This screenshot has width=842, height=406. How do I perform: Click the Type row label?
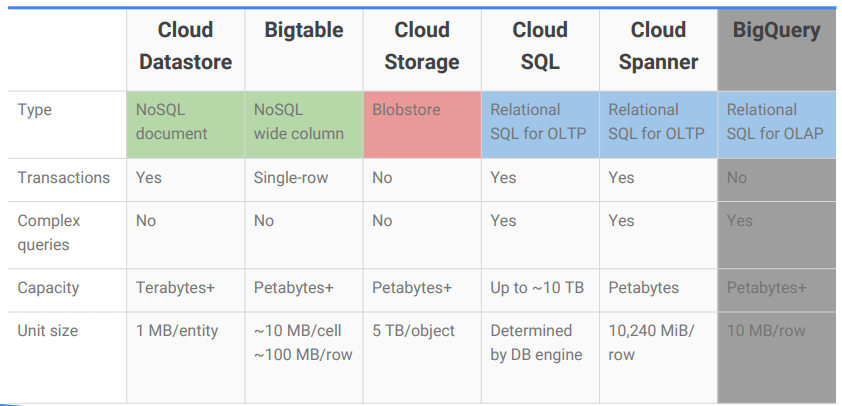click(x=35, y=110)
